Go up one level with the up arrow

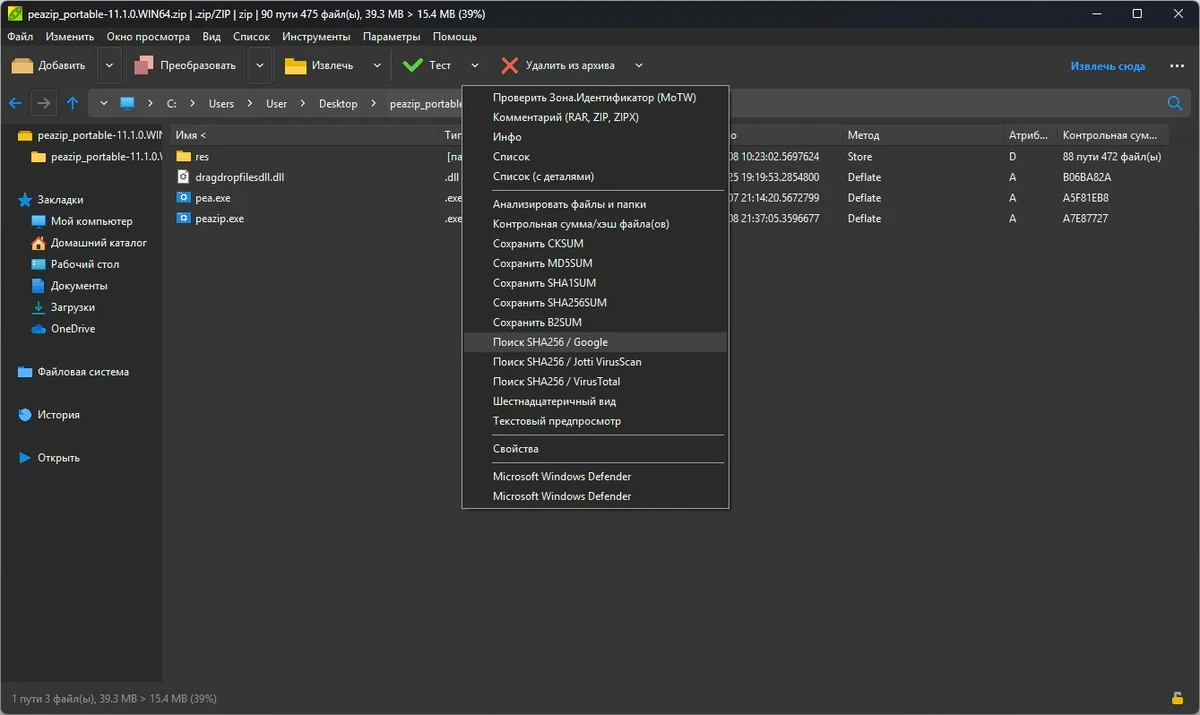(x=73, y=103)
